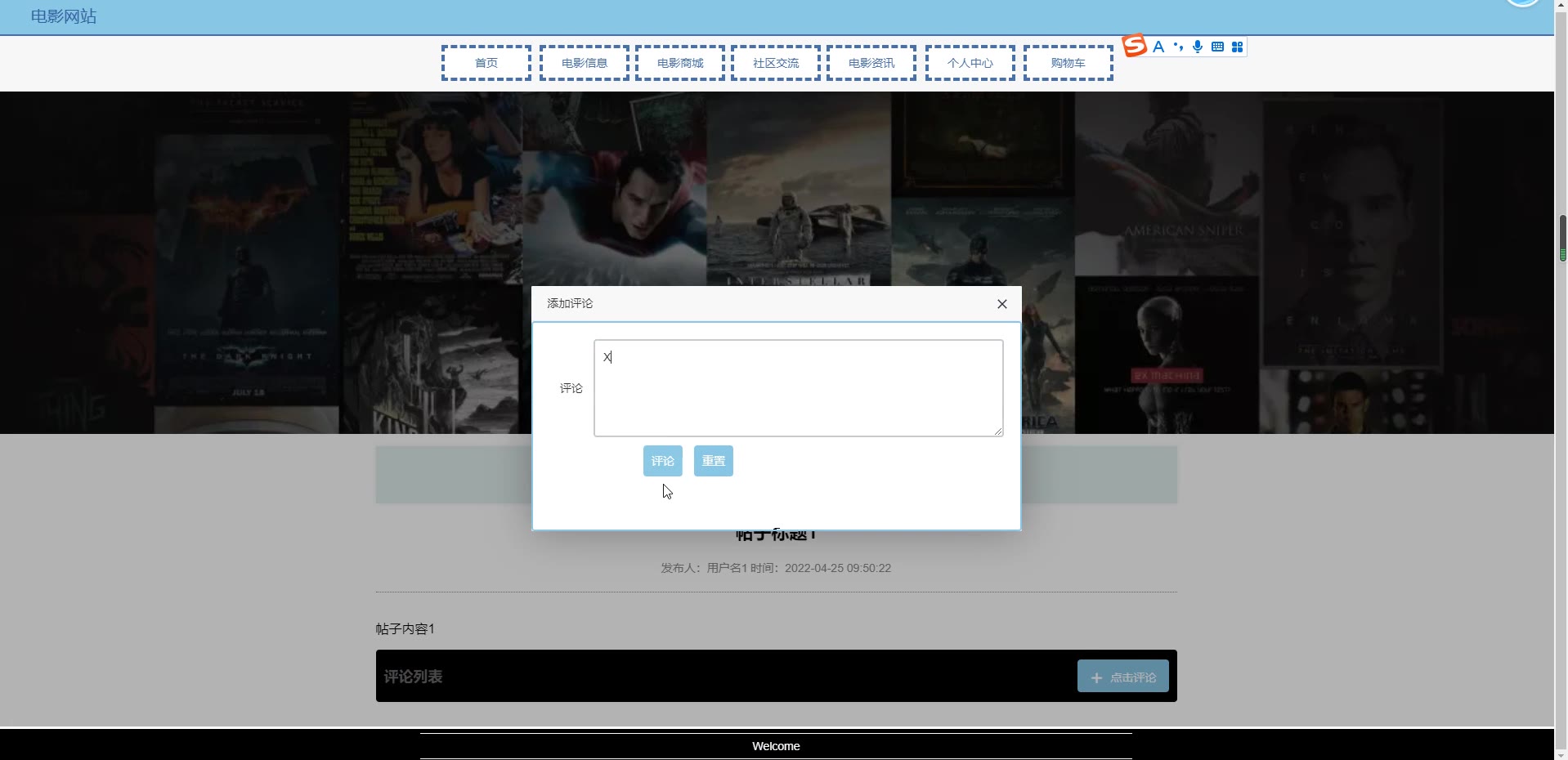Screen dimensions: 1568x760
Task: Click the Sogou input method S logo
Action: point(1134,45)
